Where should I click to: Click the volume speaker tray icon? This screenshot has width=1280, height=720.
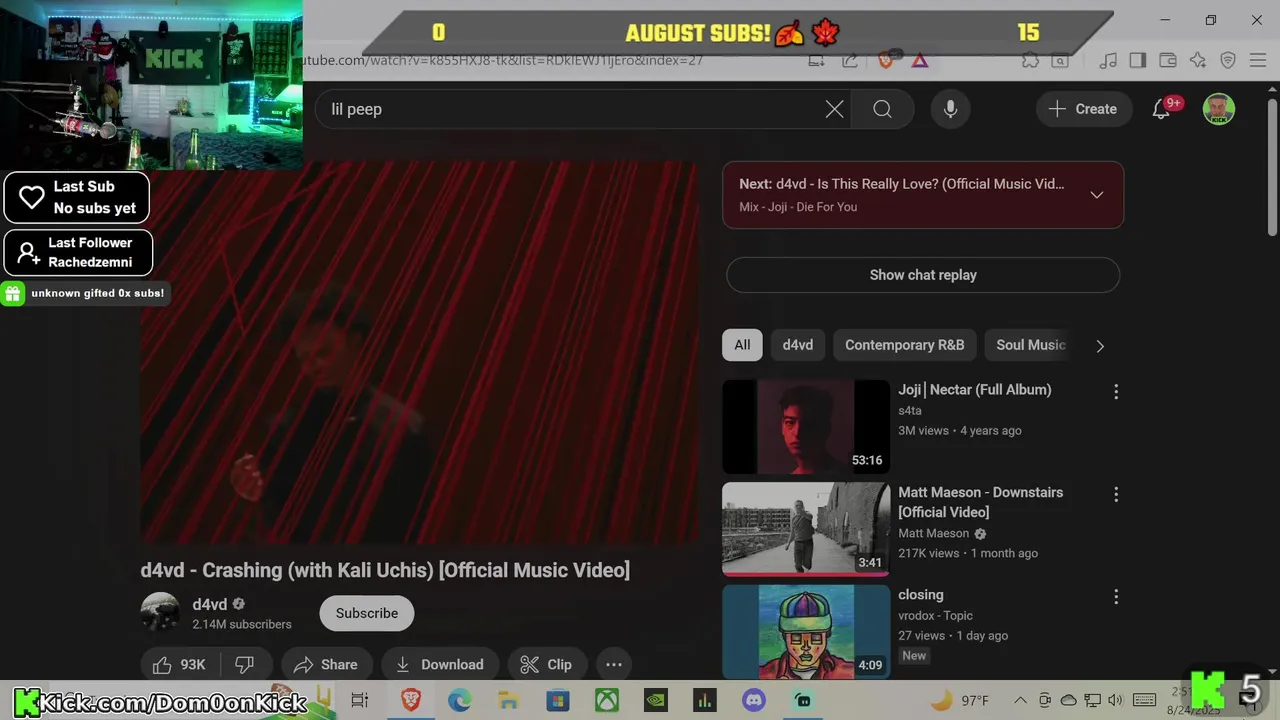1116,700
